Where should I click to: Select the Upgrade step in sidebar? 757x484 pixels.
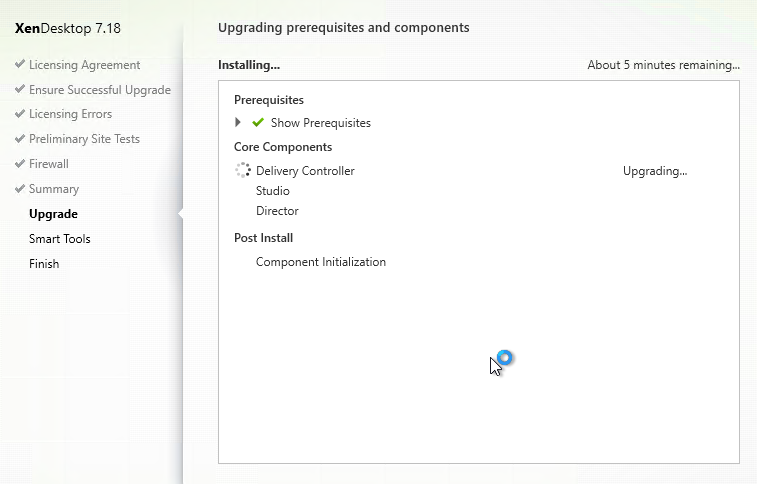(53, 214)
